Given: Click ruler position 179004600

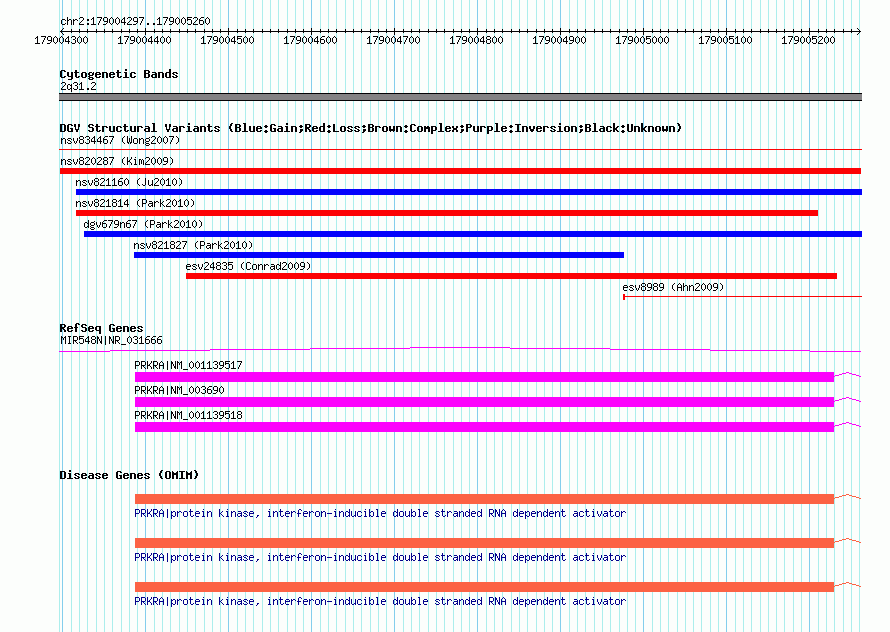Looking at the screenshot, I should [x=310, y=40].
